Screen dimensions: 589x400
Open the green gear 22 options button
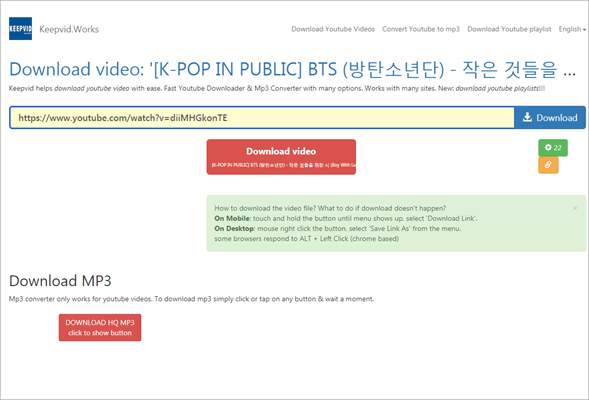(553, 148)
